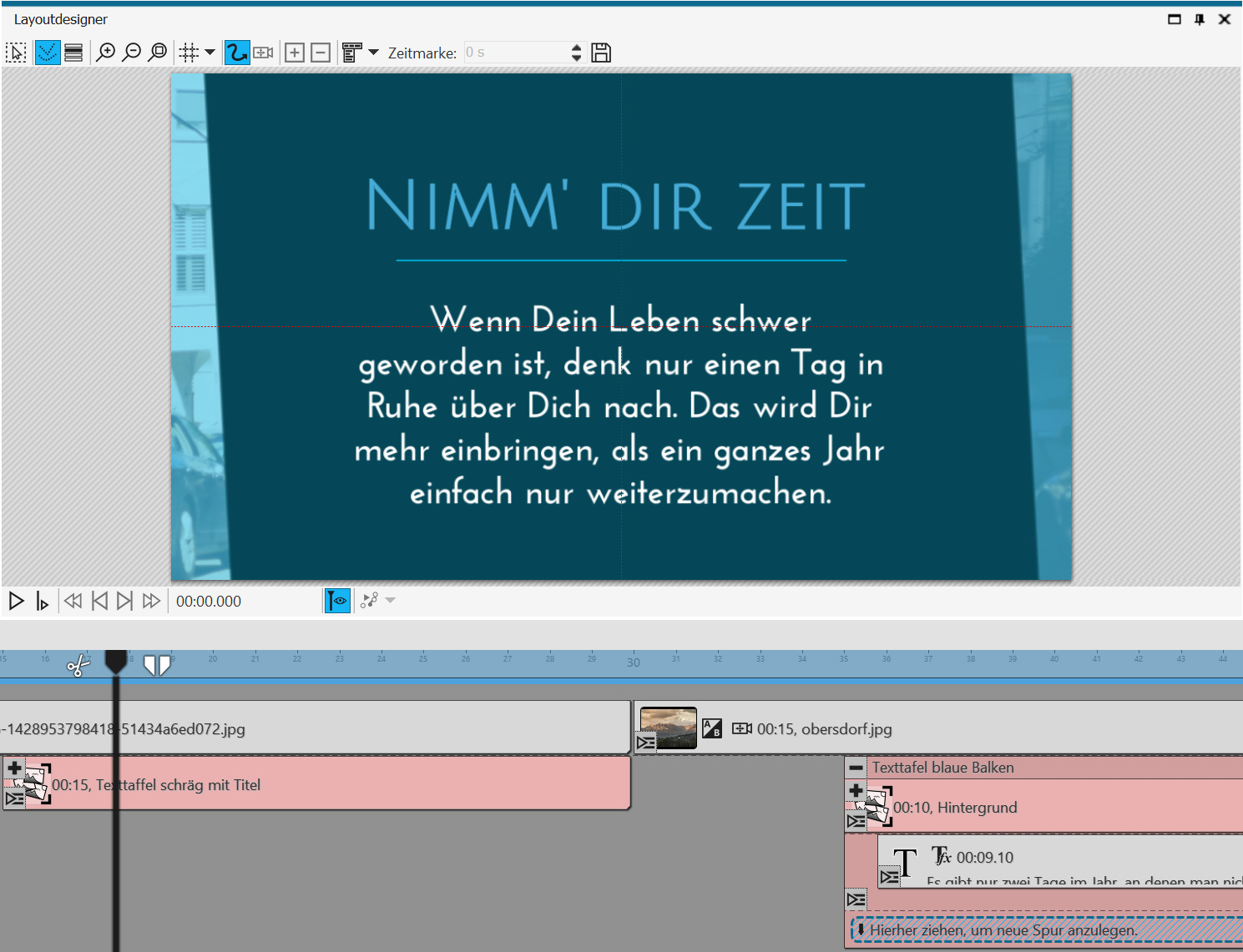Click the zoom to fit icon
The image size is (1243, 952).
(158, 53)
